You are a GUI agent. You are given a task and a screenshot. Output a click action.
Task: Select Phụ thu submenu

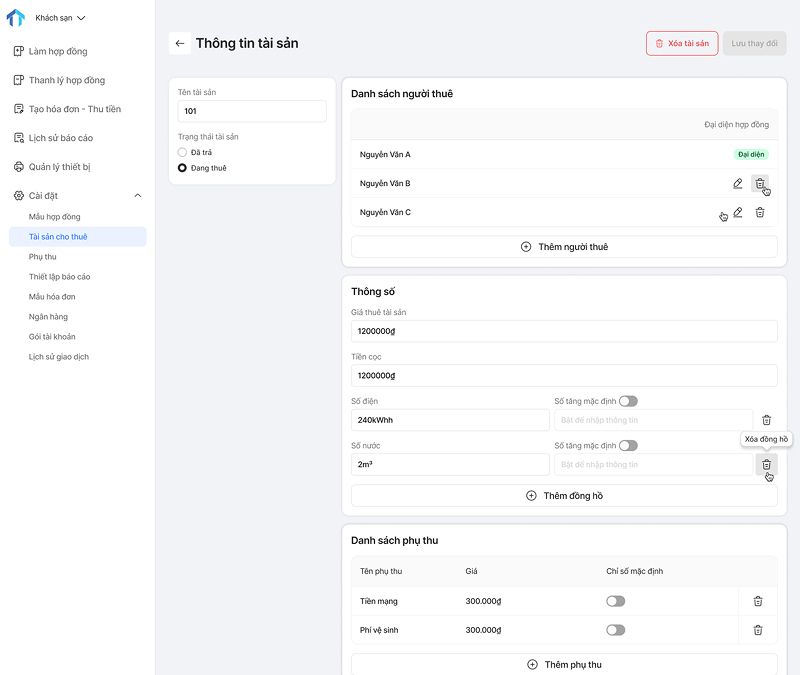42,257
